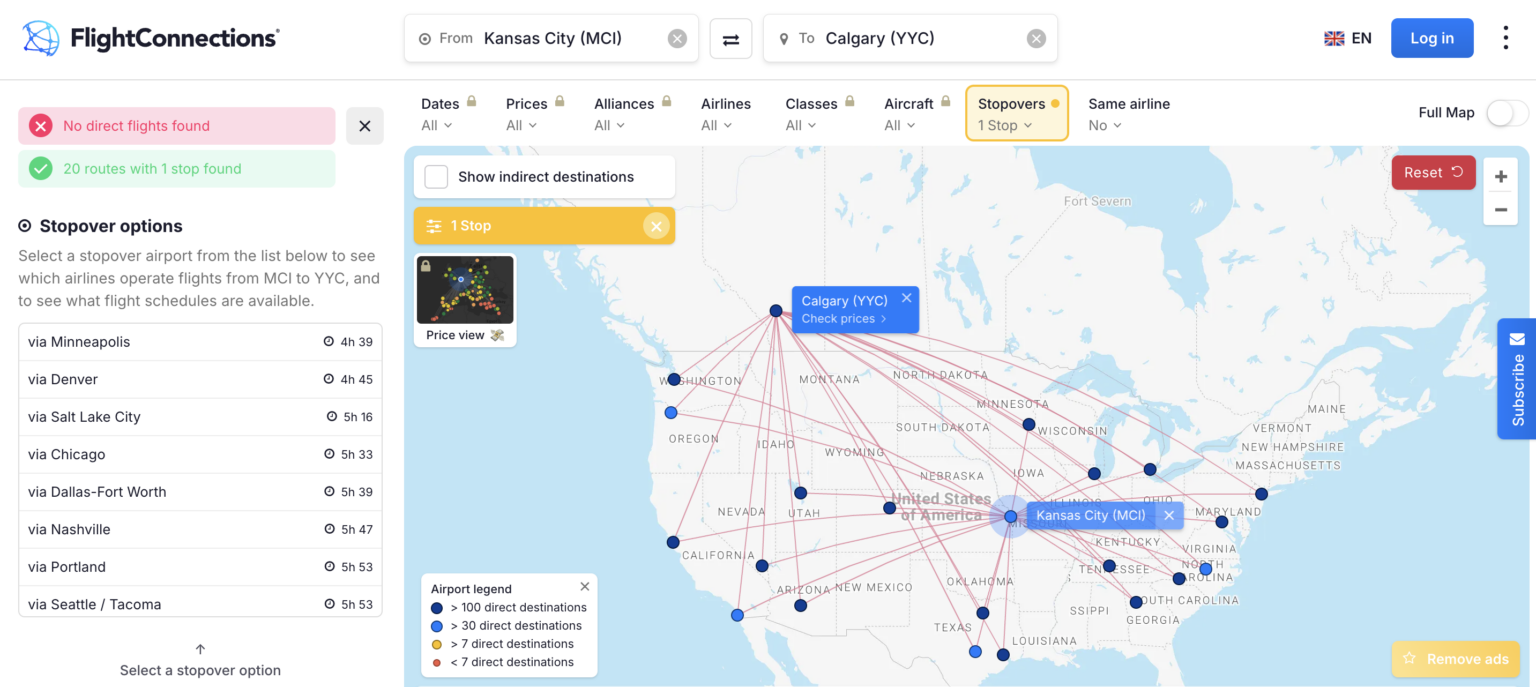Screen dimensions: 1536x687
Task: Open the Same airline dropdown
Action: tap(1103, 125)
